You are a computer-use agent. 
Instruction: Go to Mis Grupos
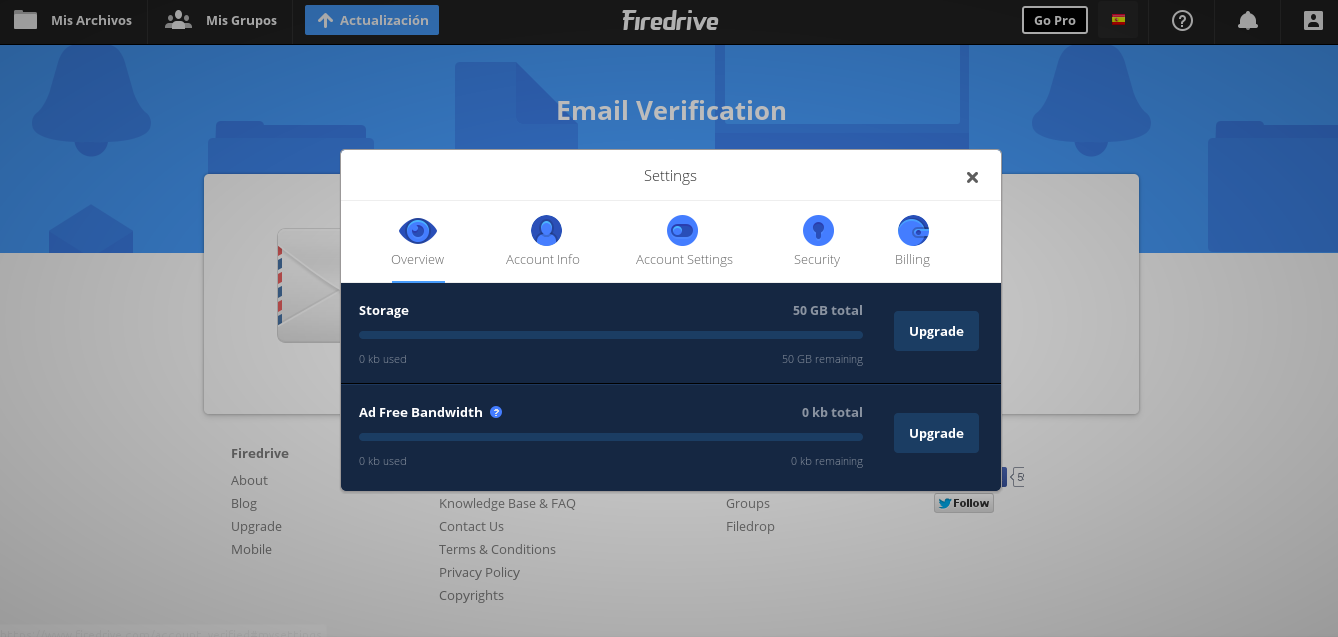click(222, 20)
